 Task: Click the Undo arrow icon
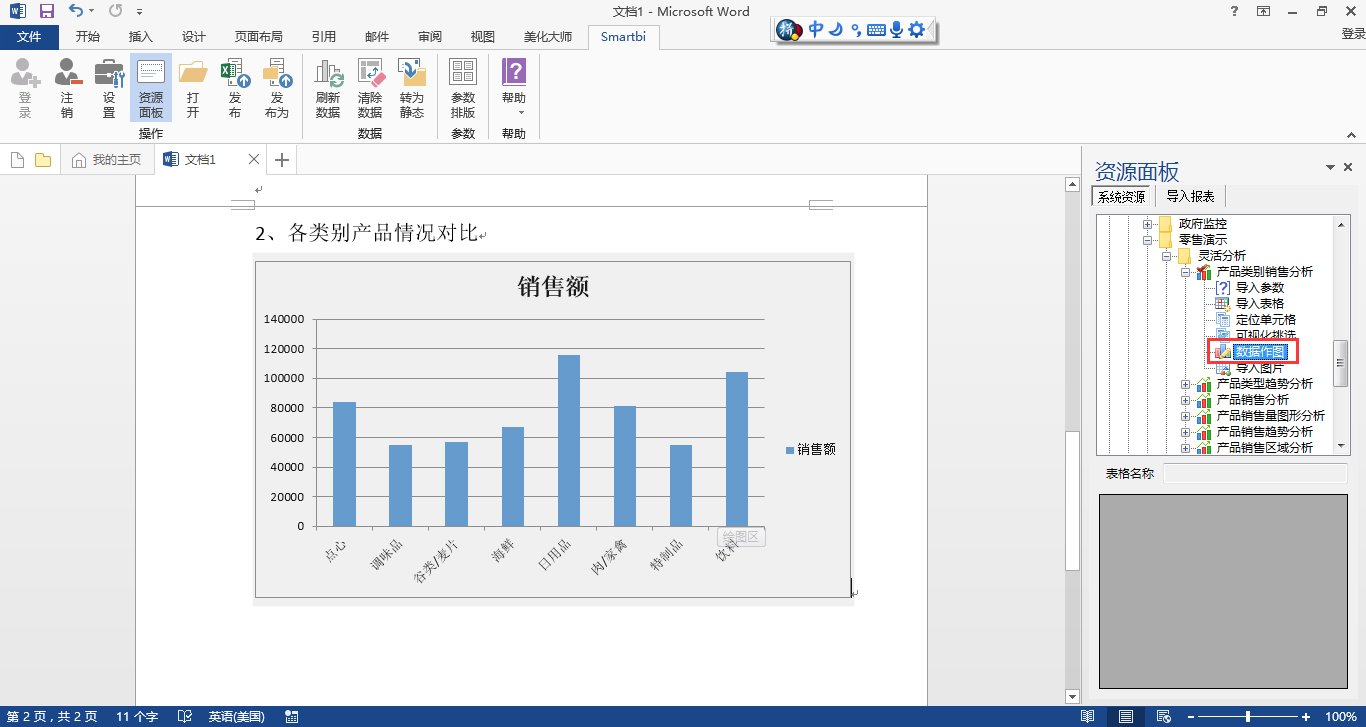pyautogui.click(x=76, y=12)
